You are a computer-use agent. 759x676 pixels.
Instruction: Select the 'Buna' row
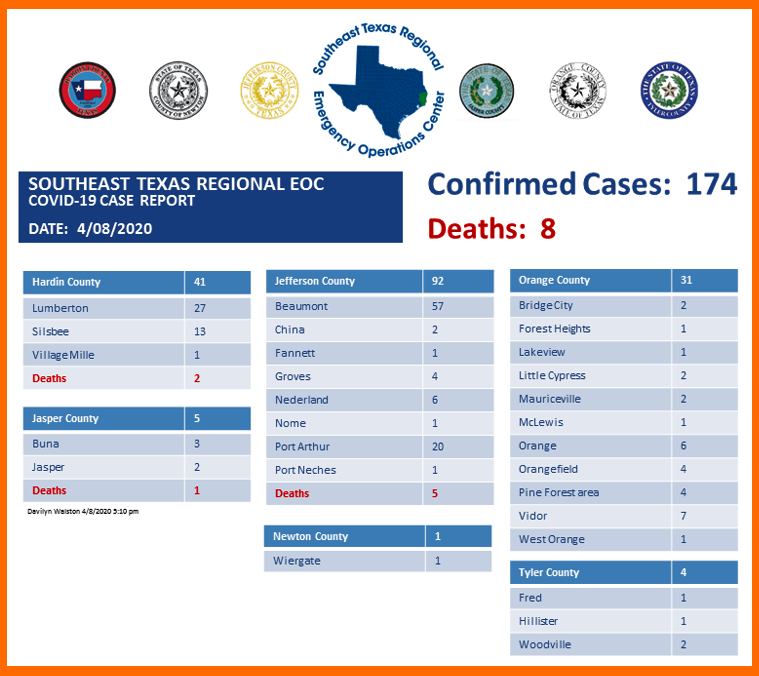137,444
